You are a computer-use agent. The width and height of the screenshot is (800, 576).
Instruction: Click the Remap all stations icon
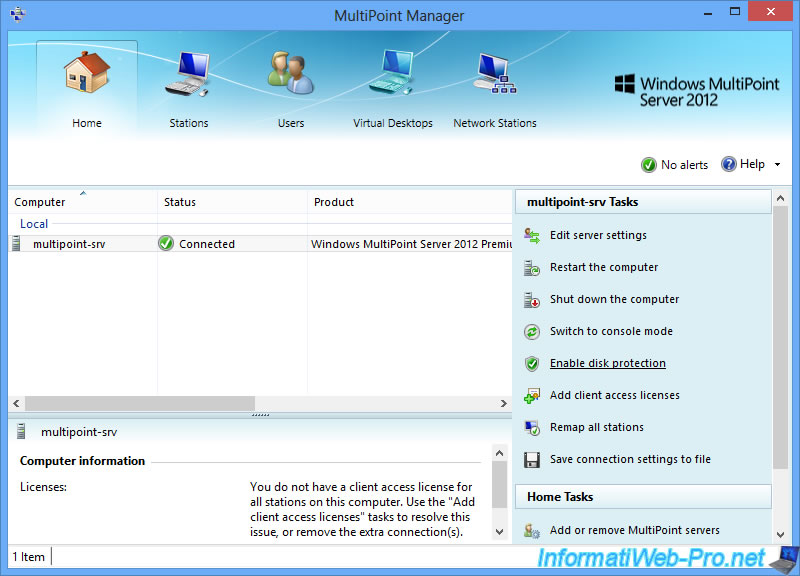click(532, 428)
